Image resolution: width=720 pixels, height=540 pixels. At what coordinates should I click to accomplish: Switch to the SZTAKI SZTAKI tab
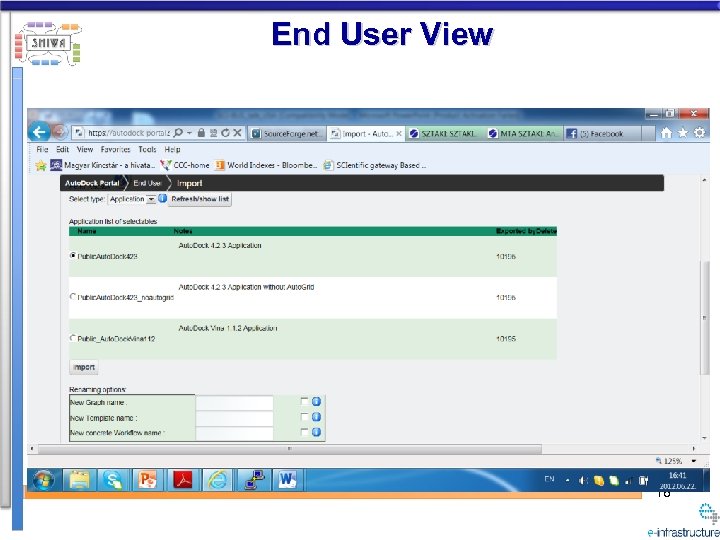click(445, 134)
